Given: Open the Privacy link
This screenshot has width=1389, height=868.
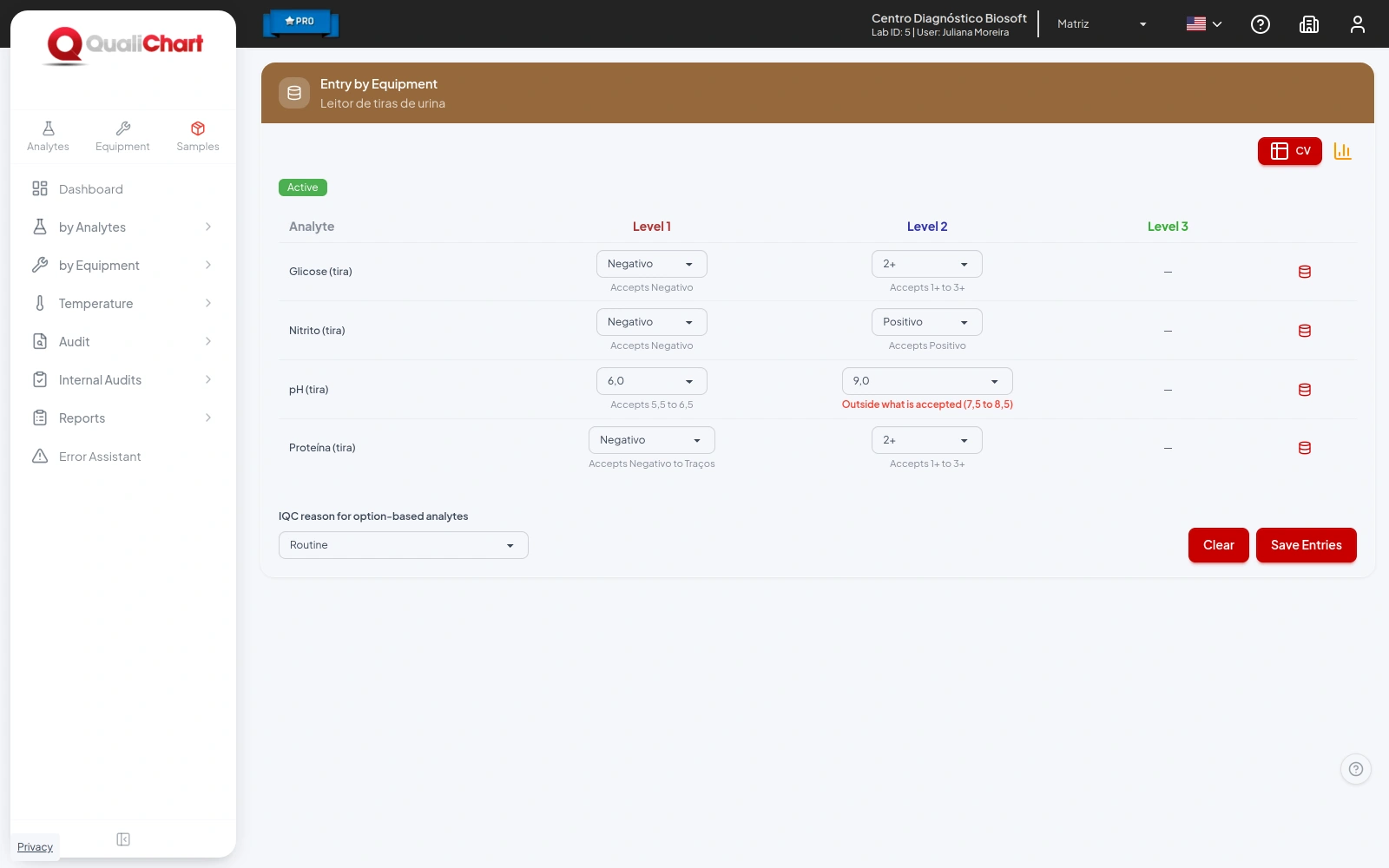Looking at the screenshot, I should 35,847.
